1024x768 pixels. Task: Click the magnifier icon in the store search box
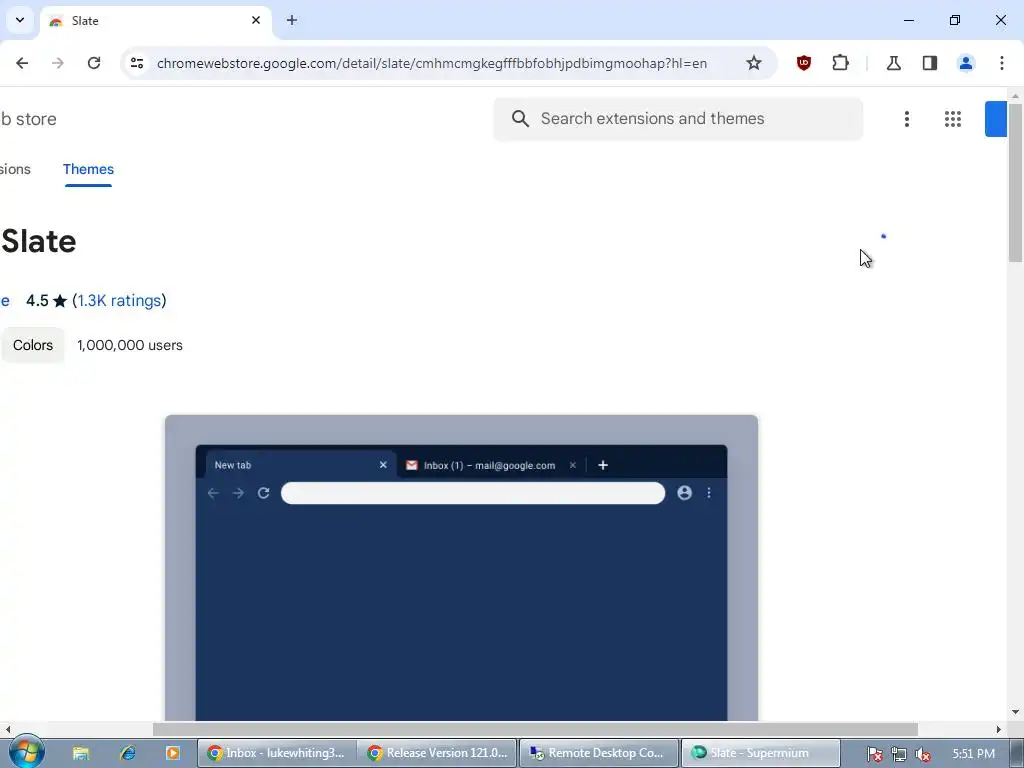click(x=520, y=118)
